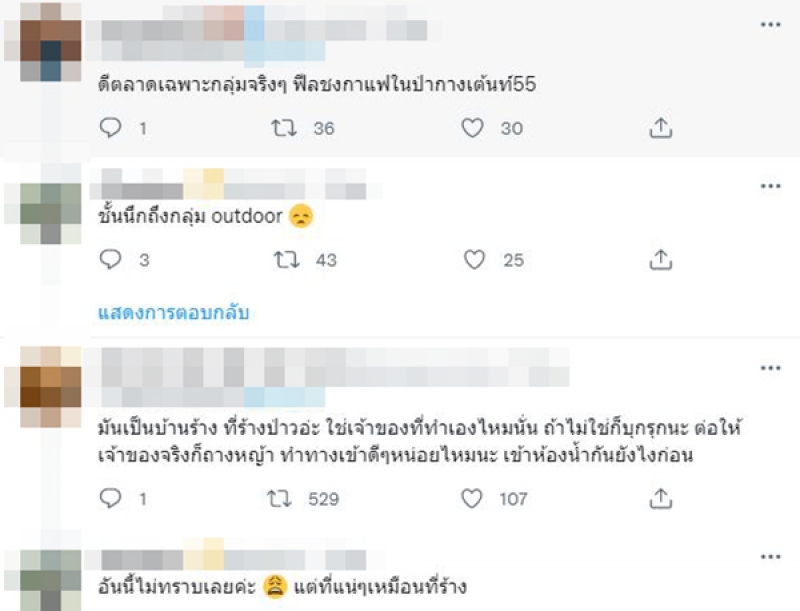Retweet the tweet with 36 retweets
Screen dimensions: 800x611
tap(284, 128)
